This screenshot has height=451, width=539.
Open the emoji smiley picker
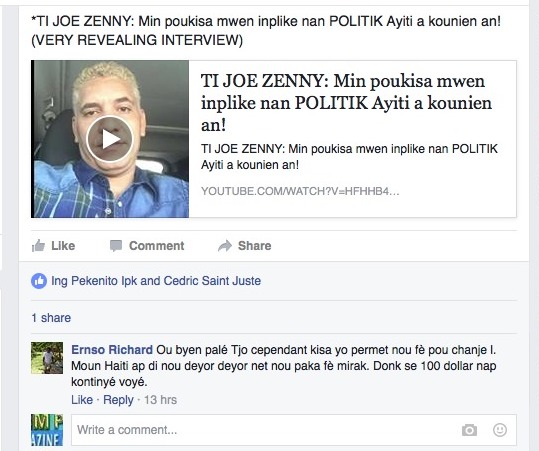[500, 430]
